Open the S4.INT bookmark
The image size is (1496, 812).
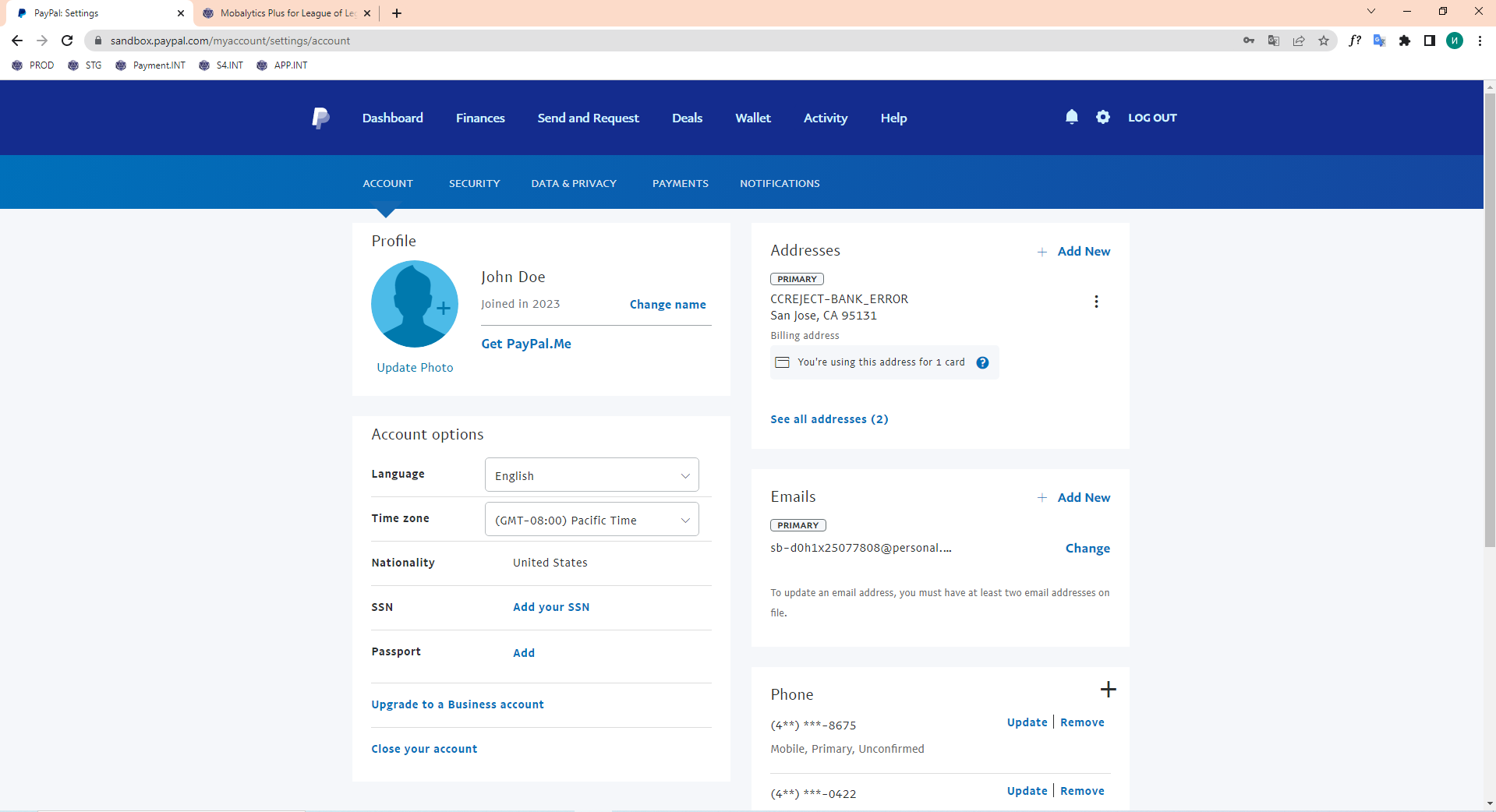pos(221,65)
